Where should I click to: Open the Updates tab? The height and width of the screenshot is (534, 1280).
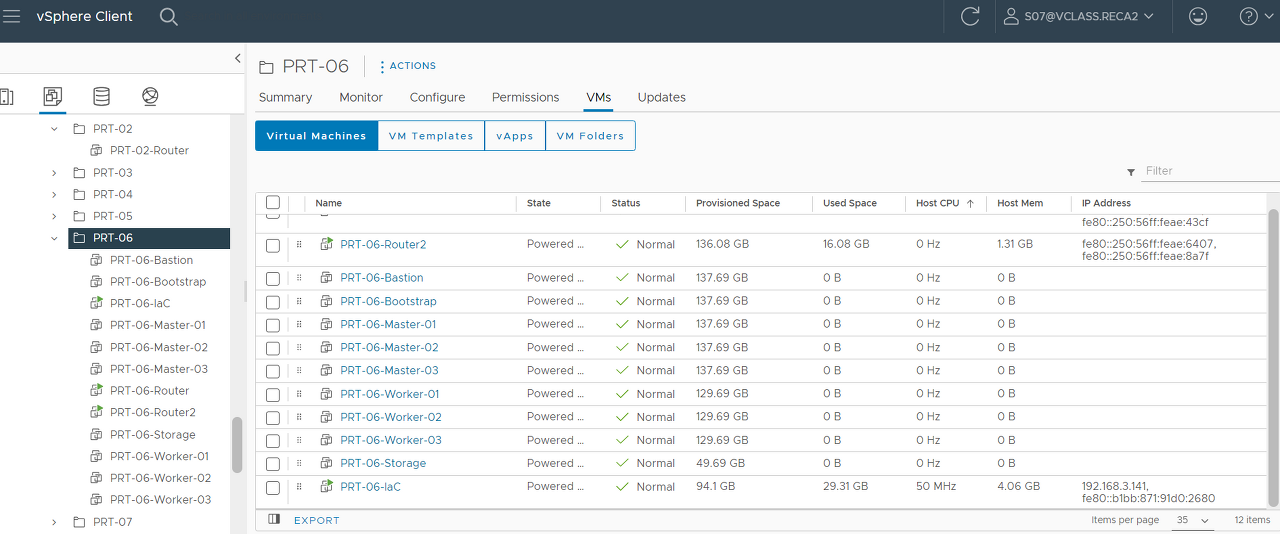pyautogui.click(x=662, y=97)
